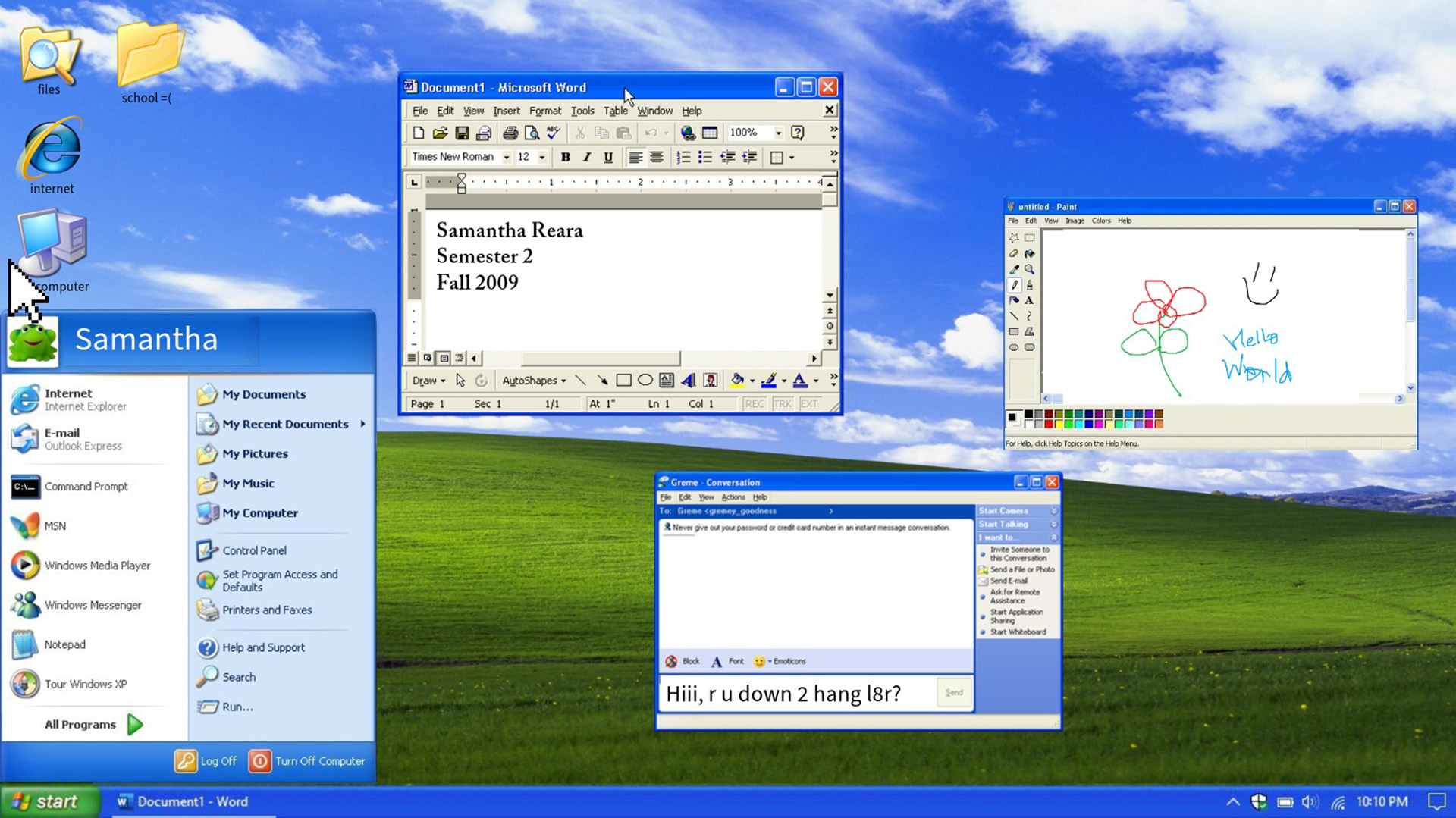Toggle Bold formatting in Word
Viewport: 1456px width, 818px height.
[565, 157]
